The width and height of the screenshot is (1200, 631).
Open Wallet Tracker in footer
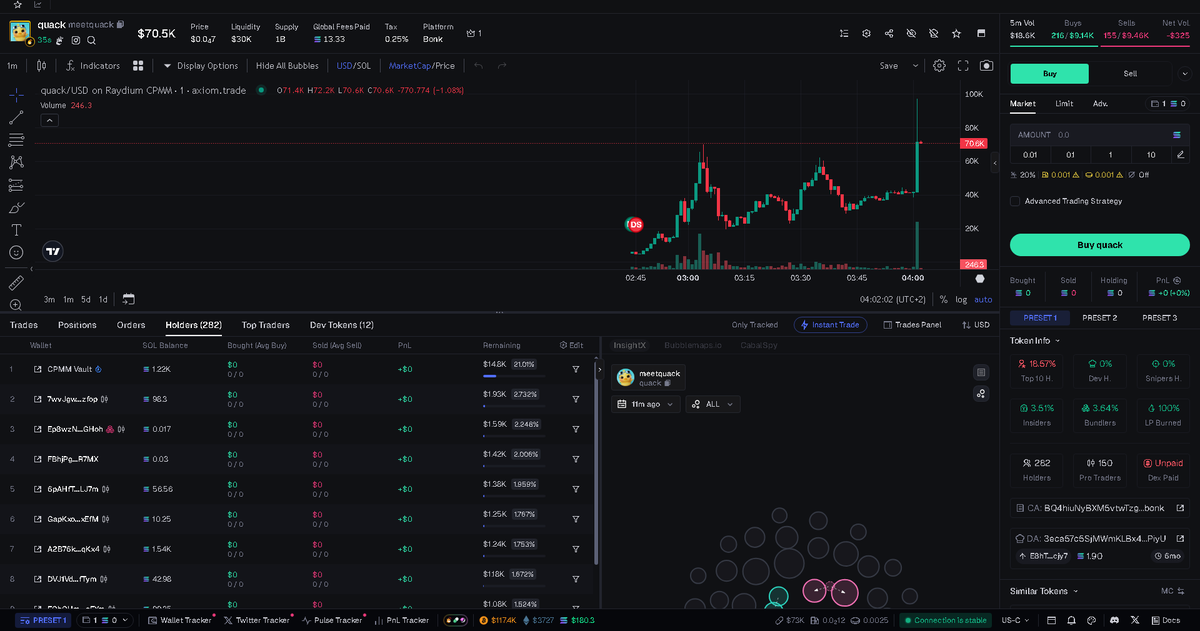(180, 620)
